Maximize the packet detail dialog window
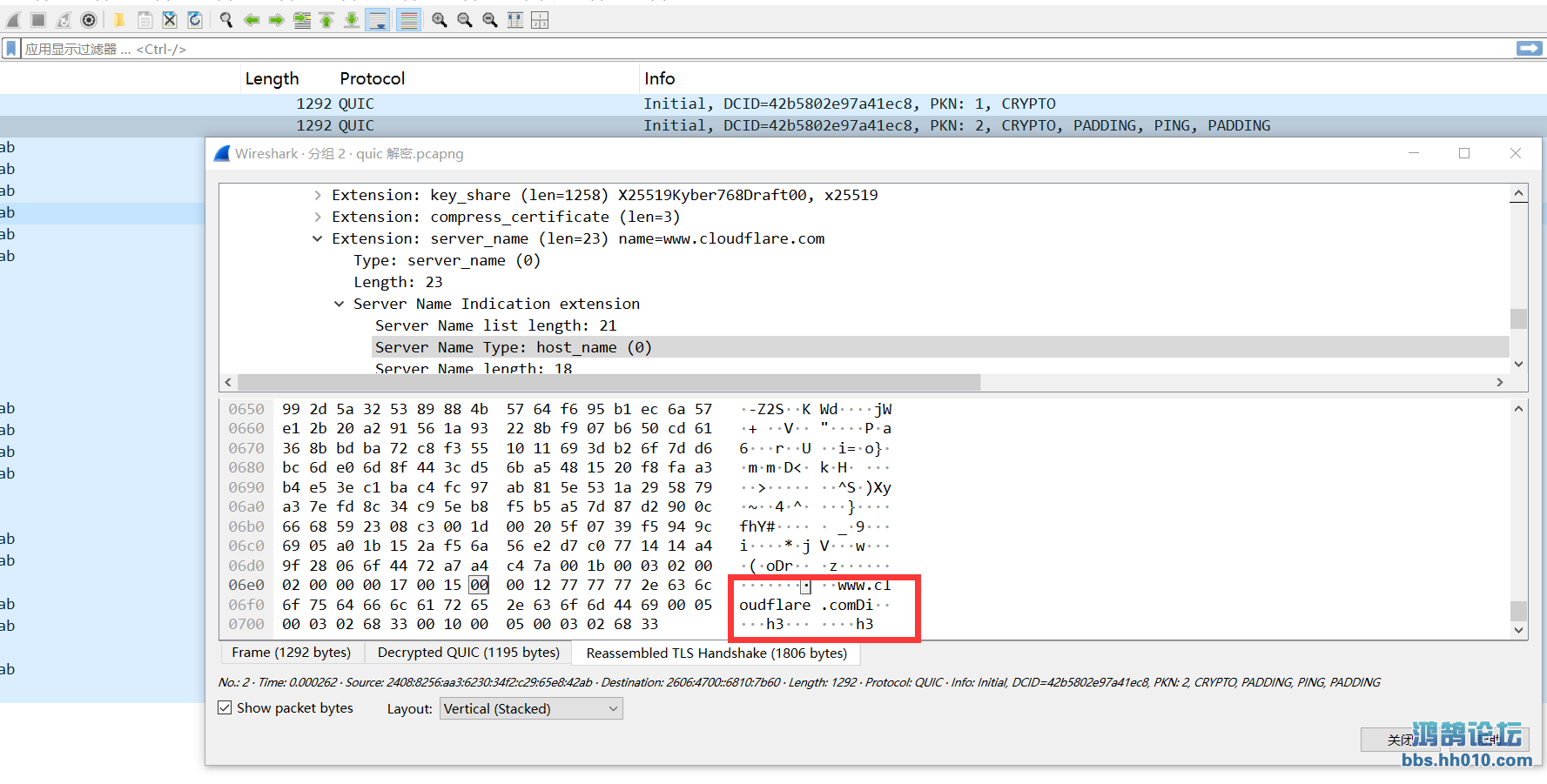 click(x=1464, y=153)
